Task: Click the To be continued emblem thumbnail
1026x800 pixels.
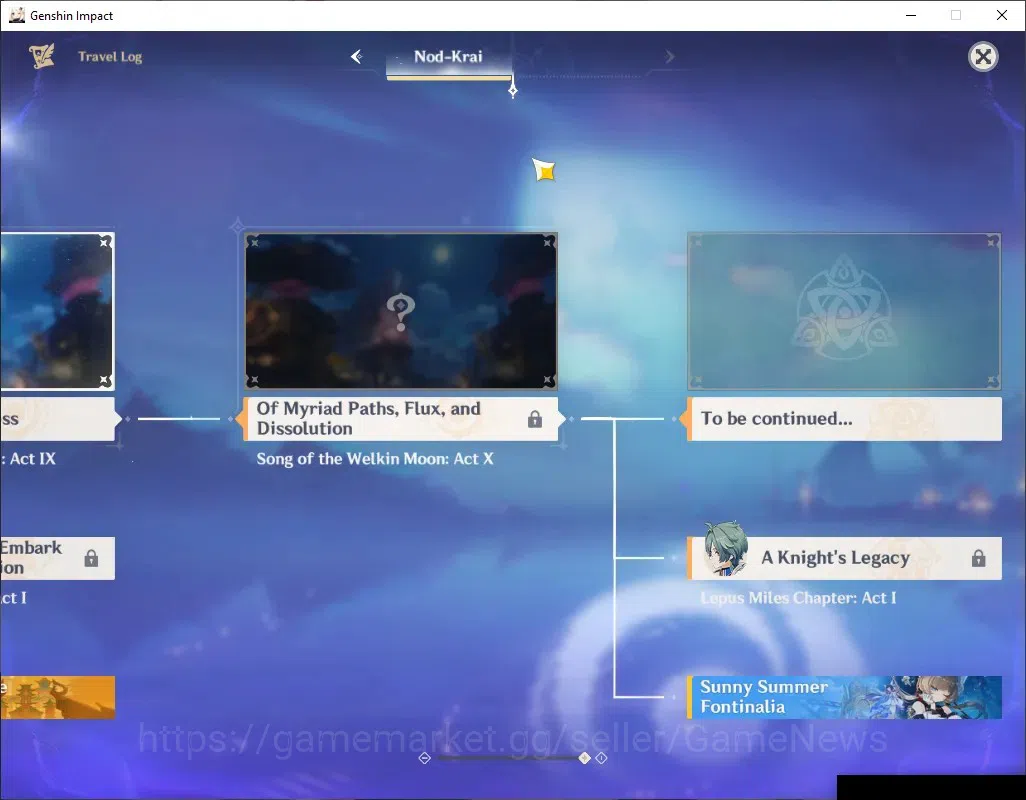Action: point(844,311)
